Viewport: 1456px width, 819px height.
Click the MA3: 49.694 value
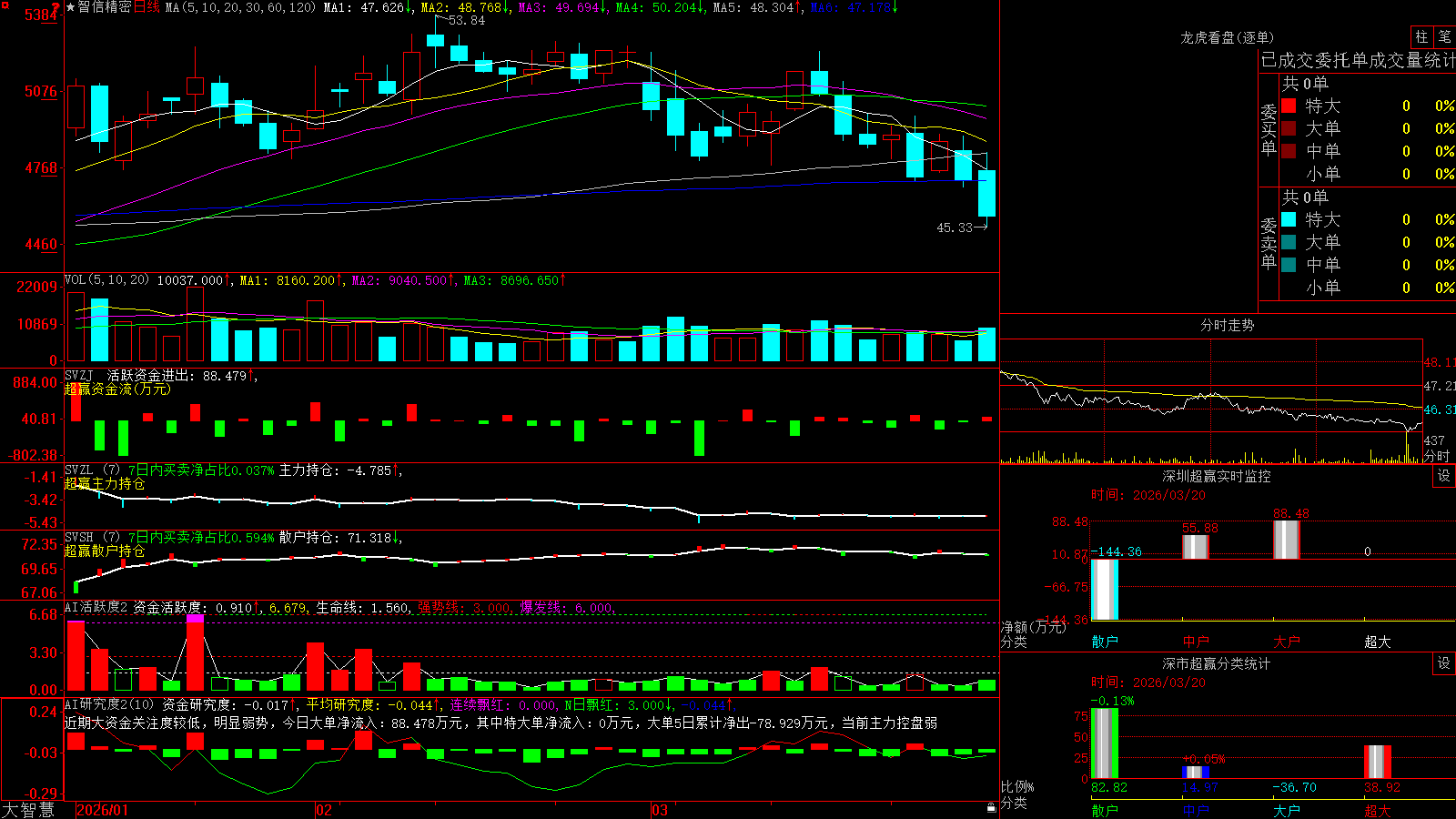(x=563, y=7)
